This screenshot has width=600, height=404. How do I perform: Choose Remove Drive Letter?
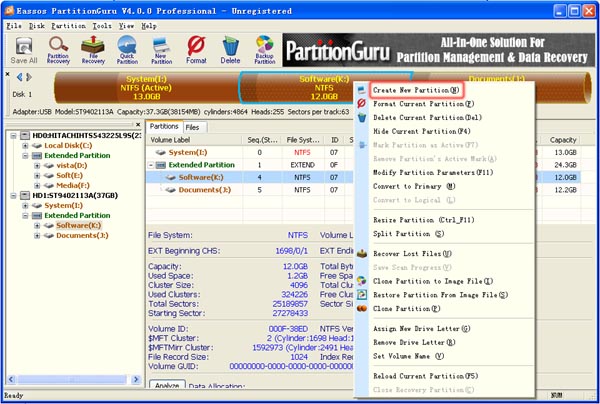click(414, 342)
